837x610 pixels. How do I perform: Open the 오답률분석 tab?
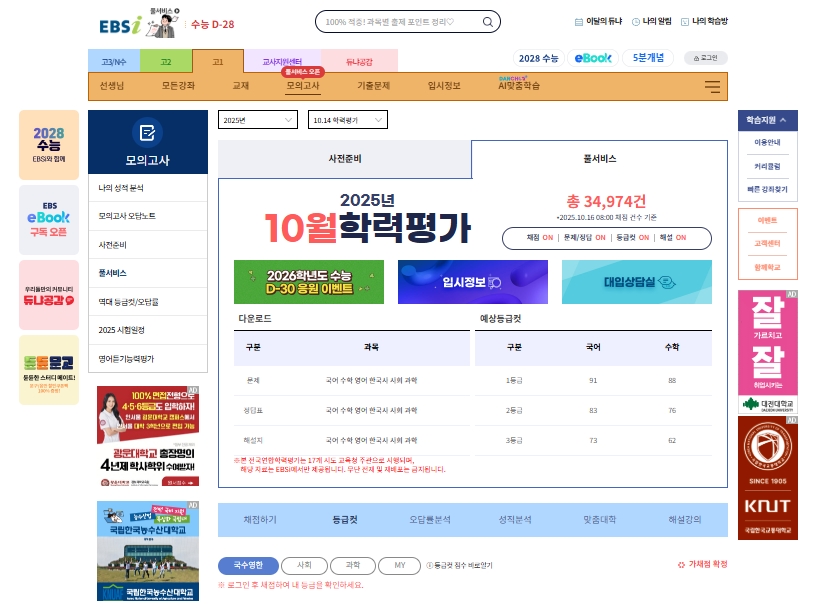pyautogui.click(x=430, y=519)
